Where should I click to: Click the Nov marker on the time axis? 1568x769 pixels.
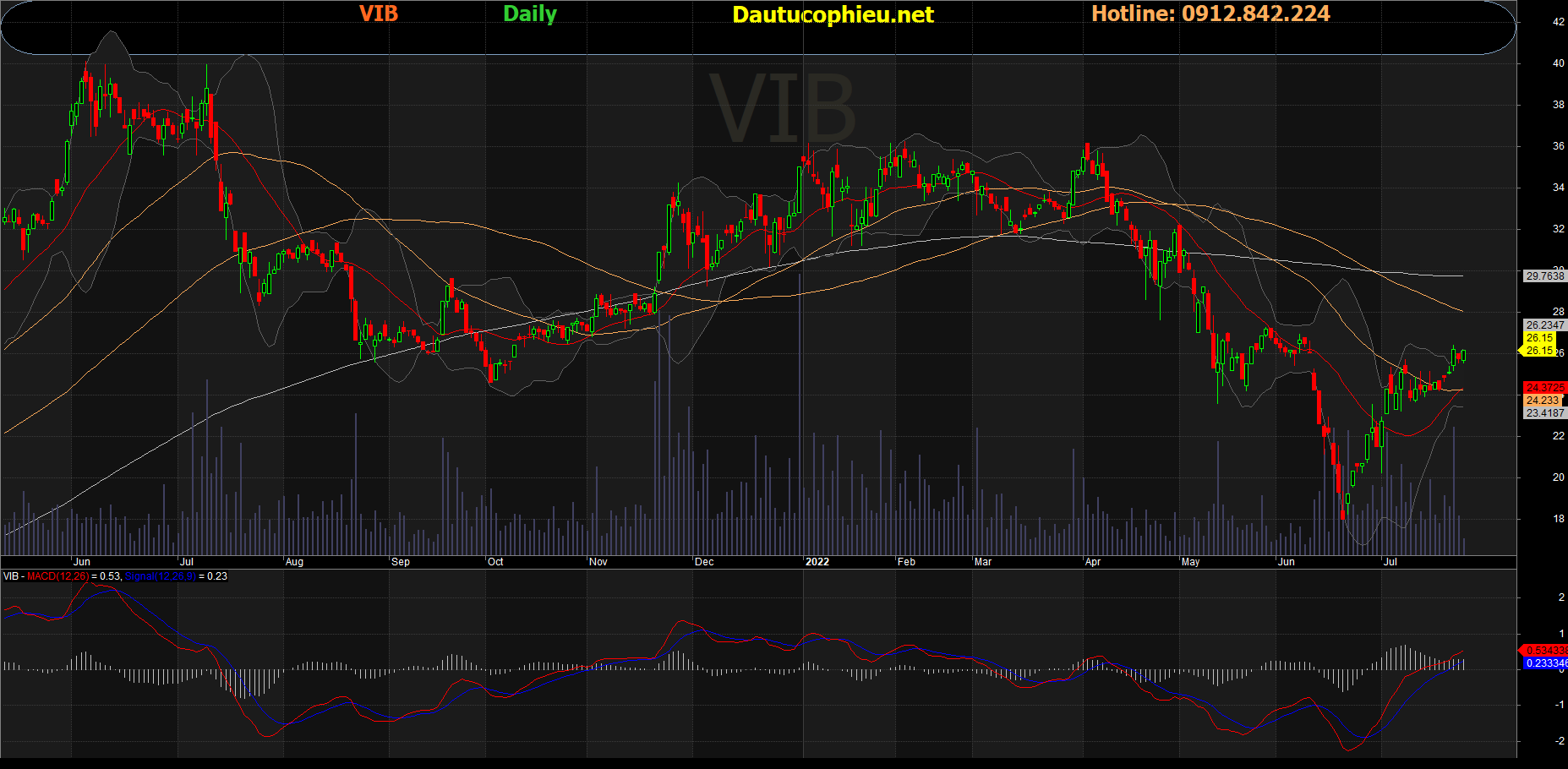pyautogui.click(x=598, y=562)
